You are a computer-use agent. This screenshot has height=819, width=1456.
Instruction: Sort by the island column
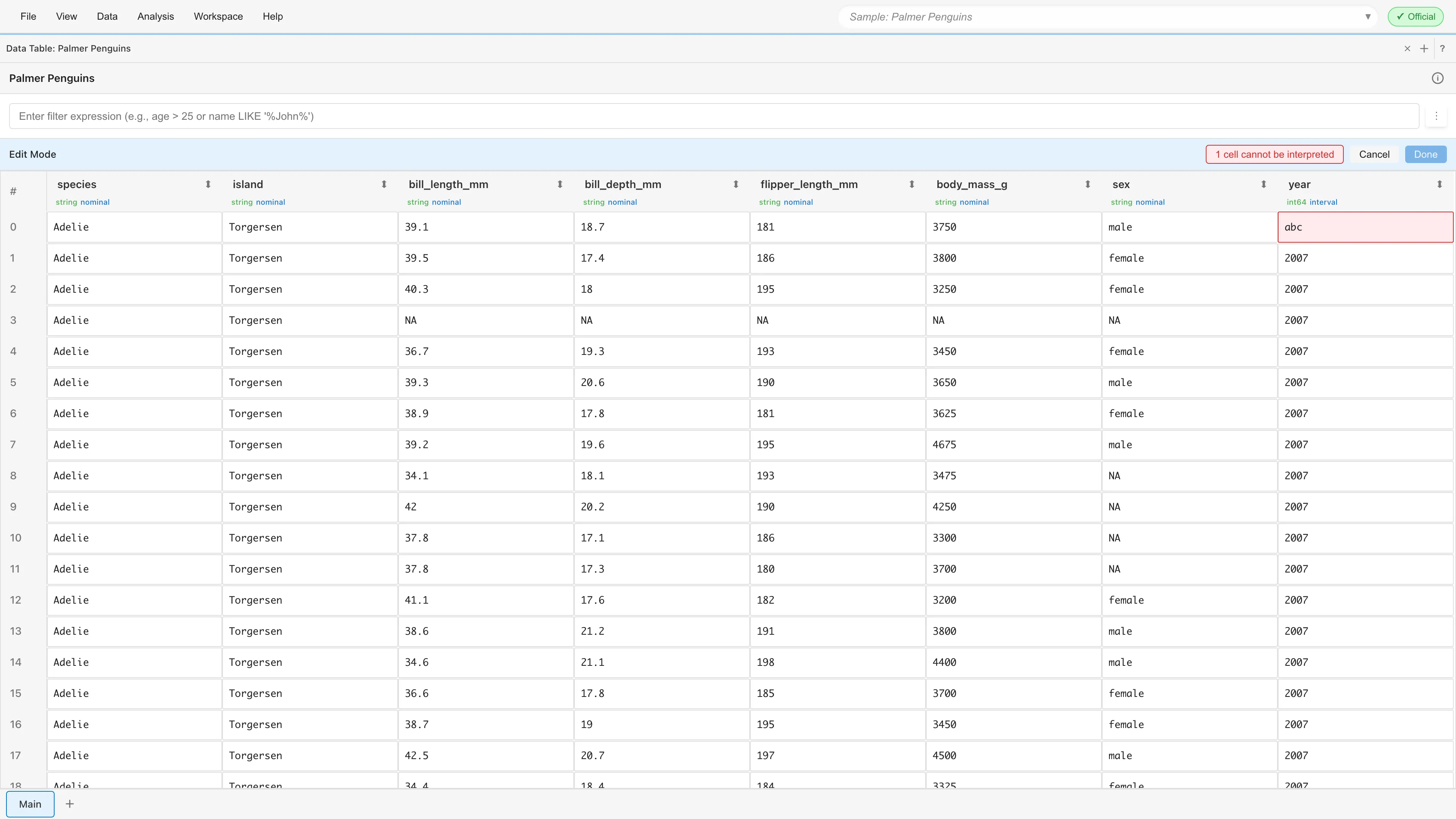click(x=384, y=184)
